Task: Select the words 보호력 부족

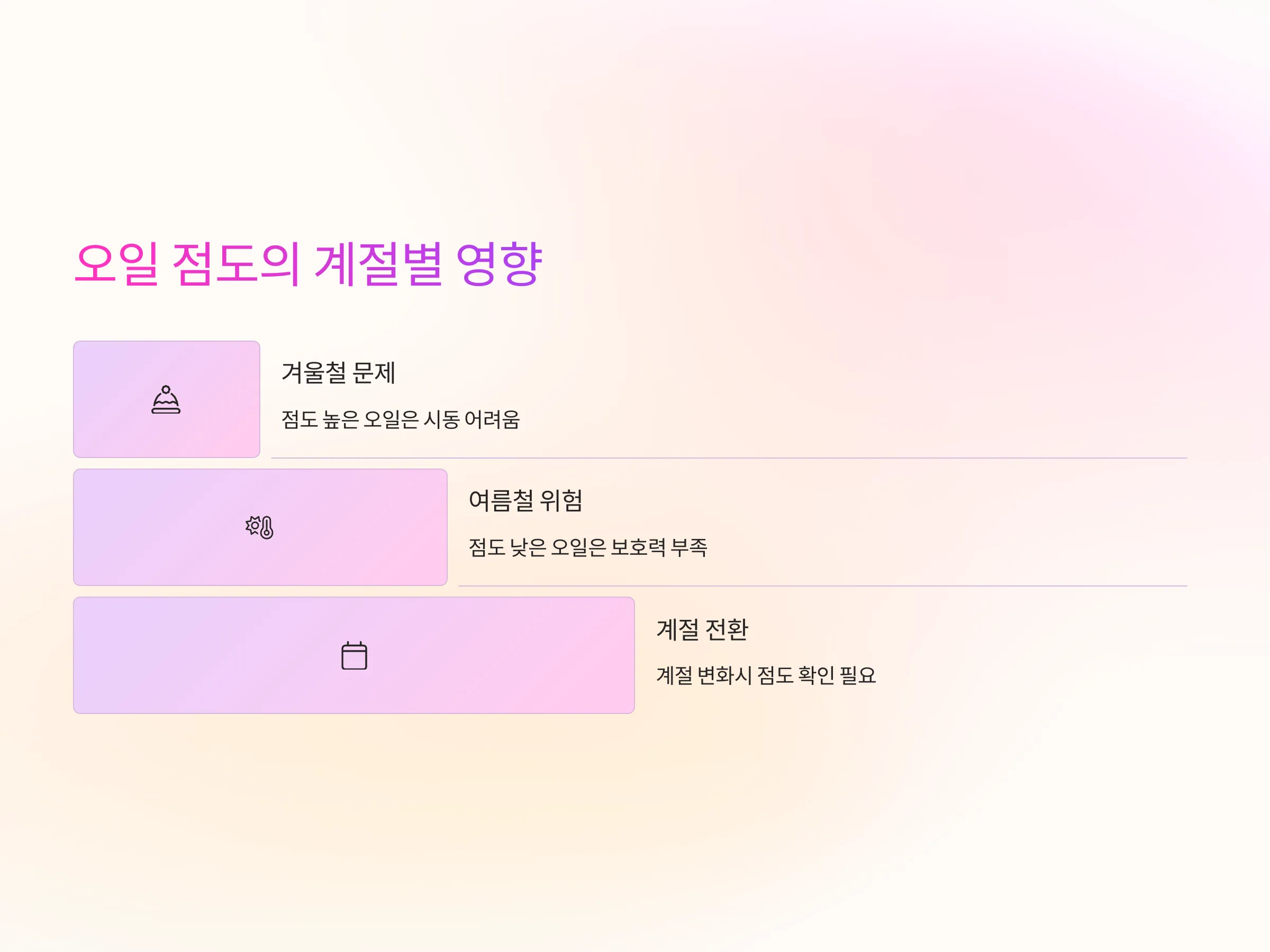Action: 658,547
